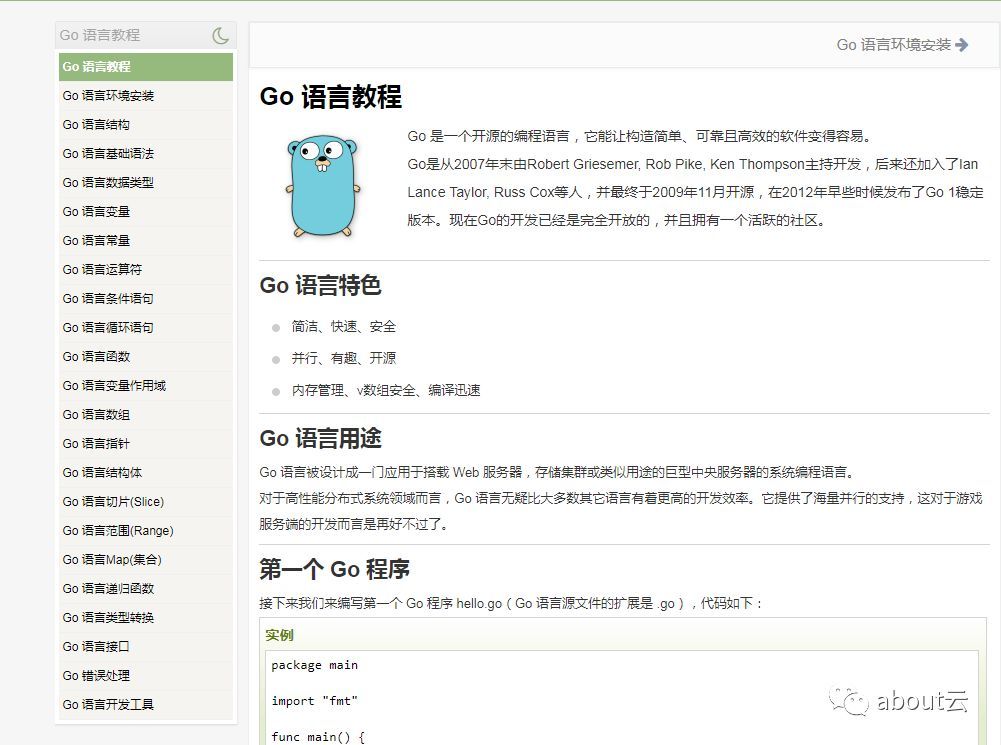
Task: Open Go 语言运算符 sidebar link
Action: [146, 270]
